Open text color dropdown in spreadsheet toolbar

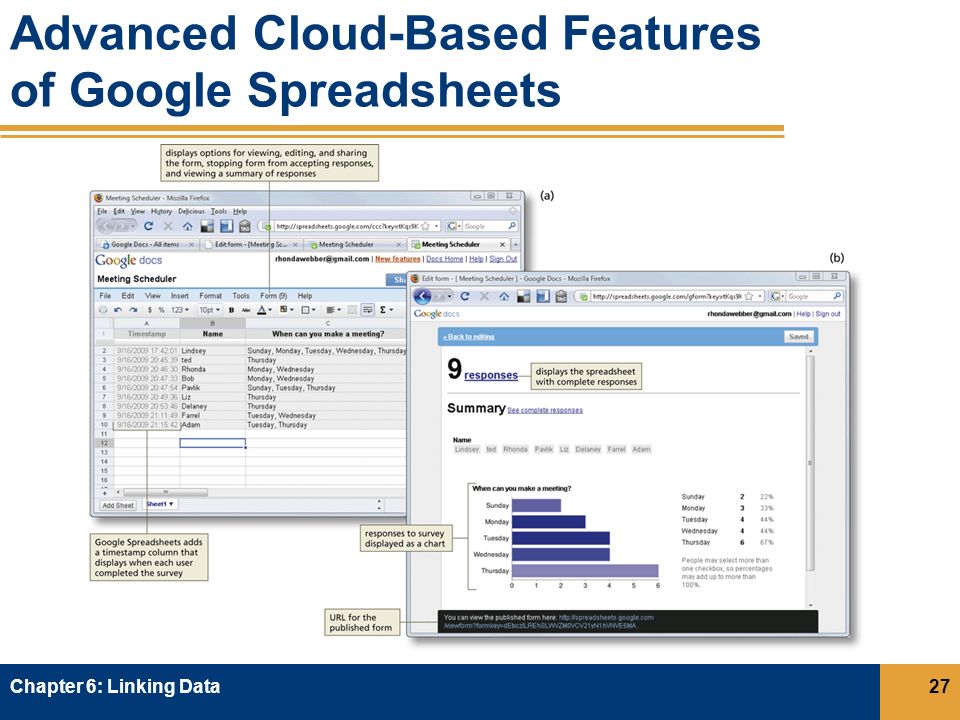pos(264,310)
